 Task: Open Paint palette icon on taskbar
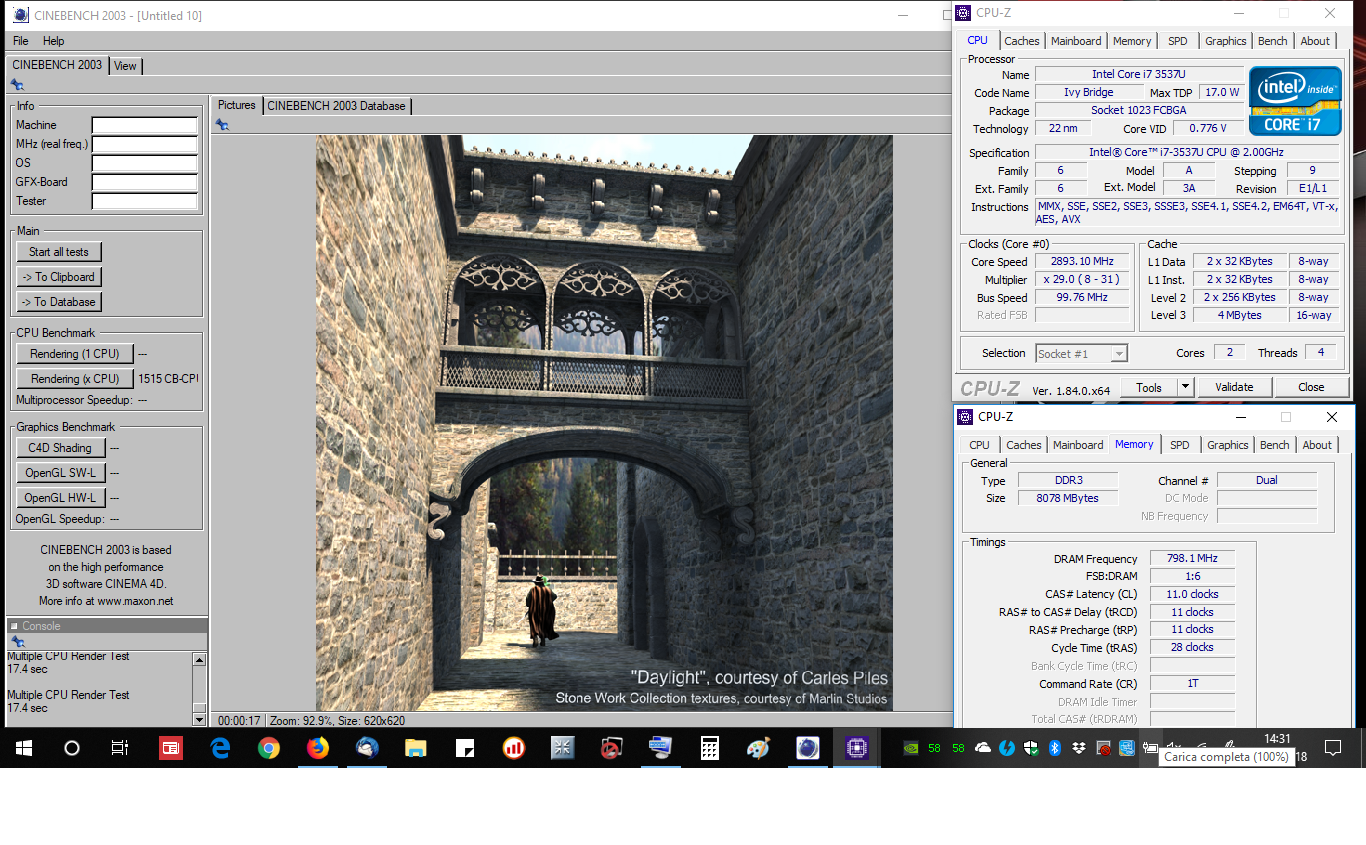pos(759,747)
